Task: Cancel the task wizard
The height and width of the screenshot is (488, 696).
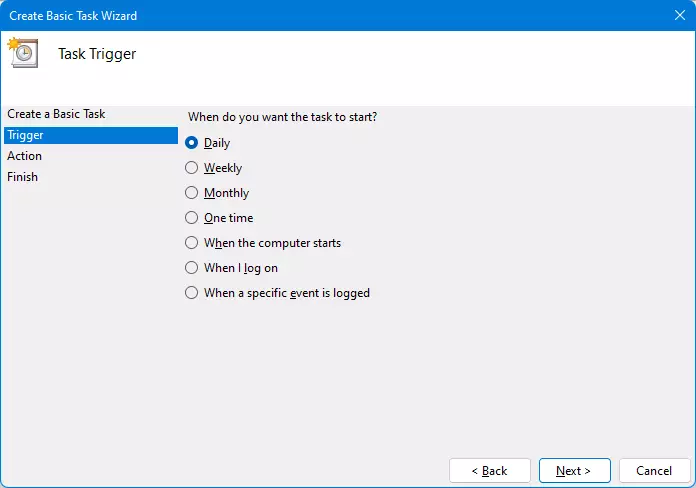Action: (x=654, y=470)
